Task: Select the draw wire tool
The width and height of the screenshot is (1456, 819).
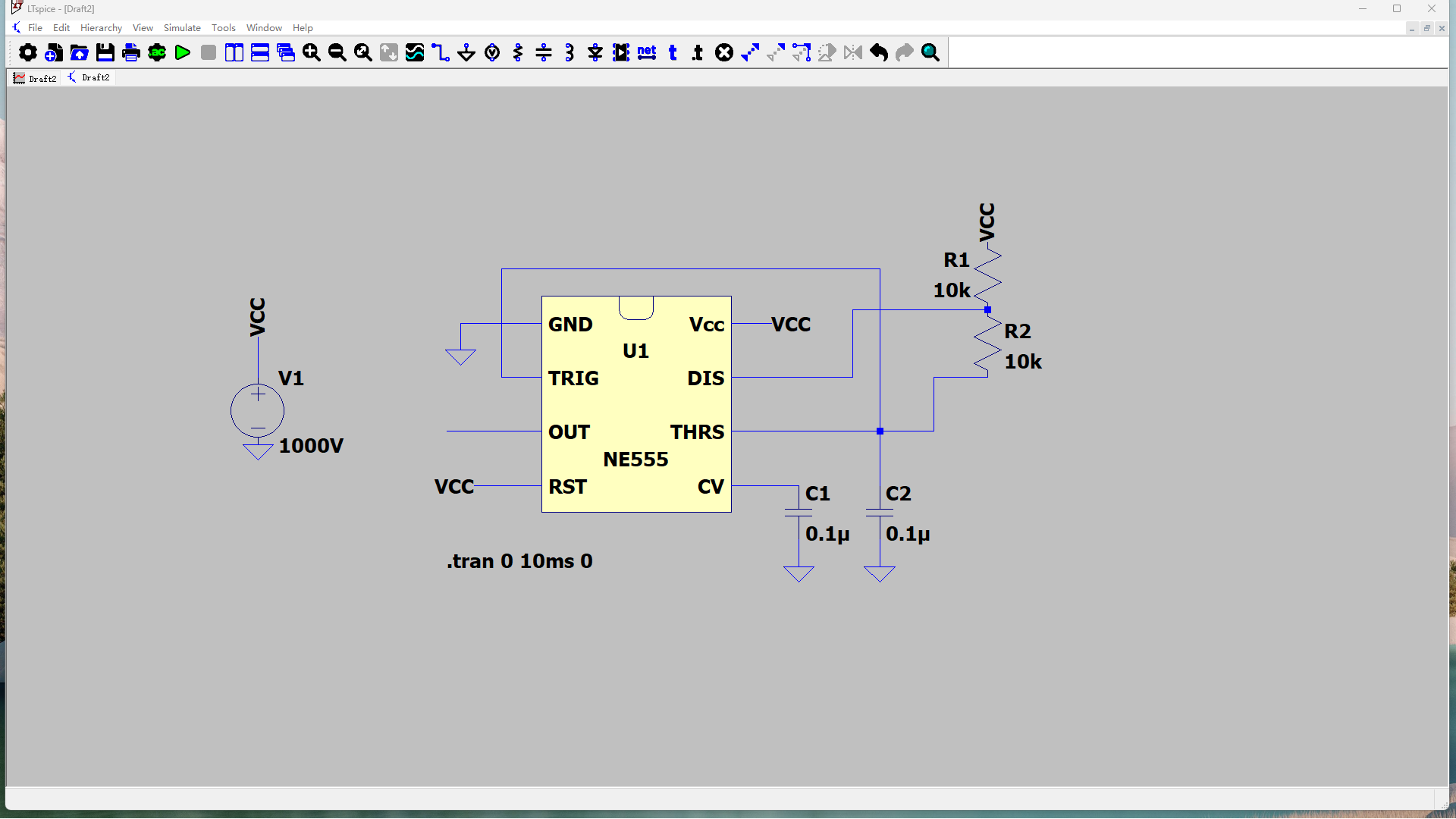Action: (441, 52)
